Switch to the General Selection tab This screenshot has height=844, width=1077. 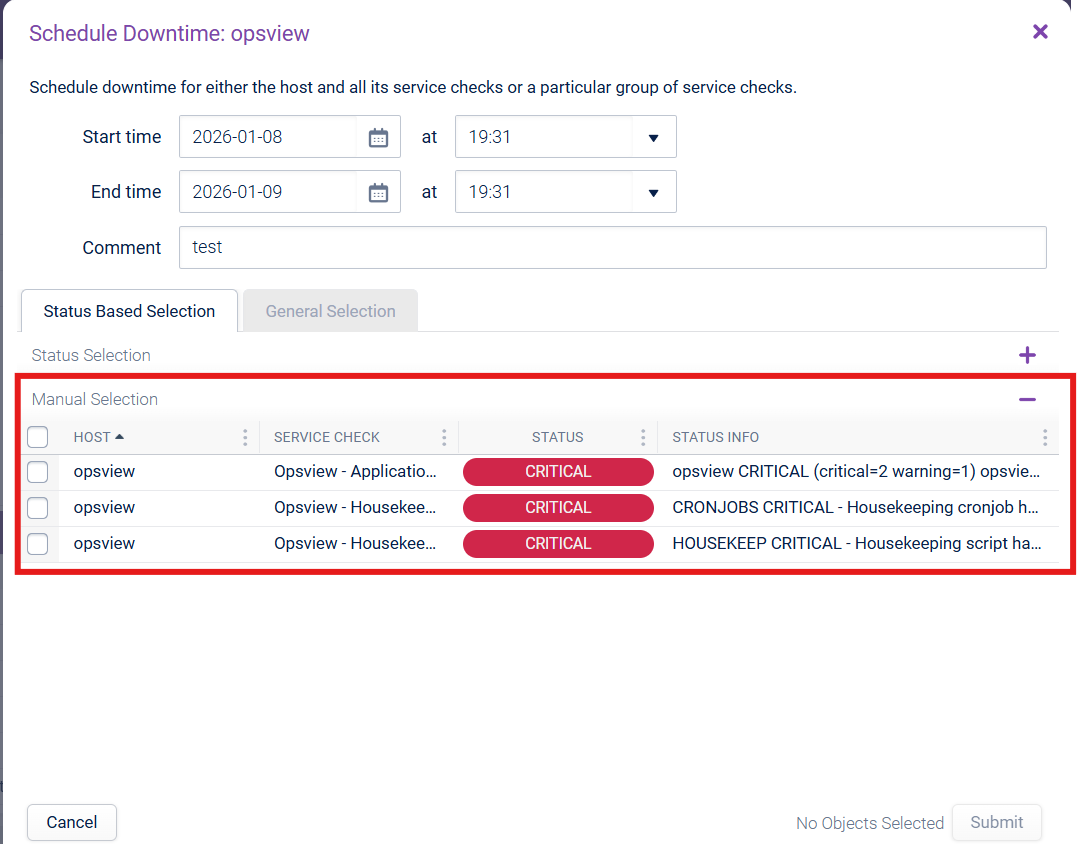point(330,311)
